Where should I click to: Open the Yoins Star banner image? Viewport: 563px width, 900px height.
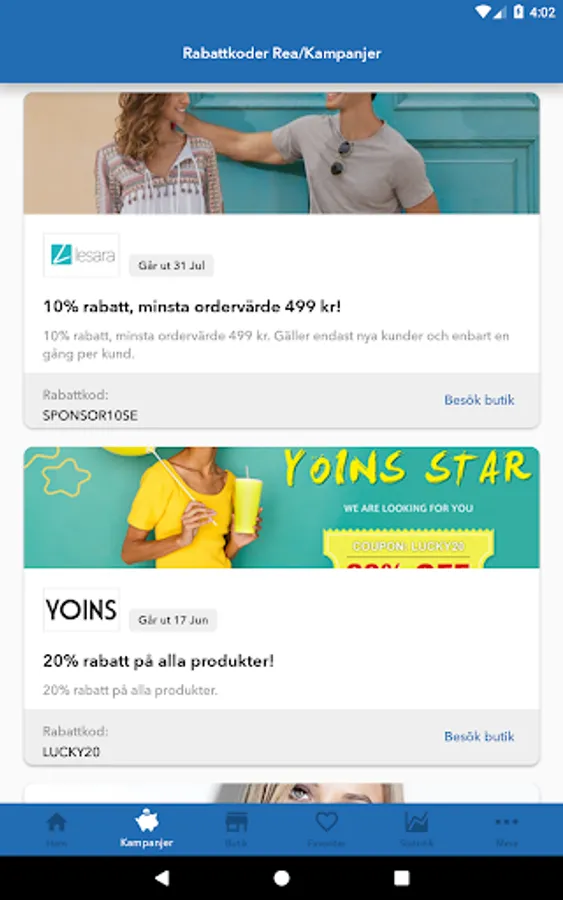[x=281, y=507]
